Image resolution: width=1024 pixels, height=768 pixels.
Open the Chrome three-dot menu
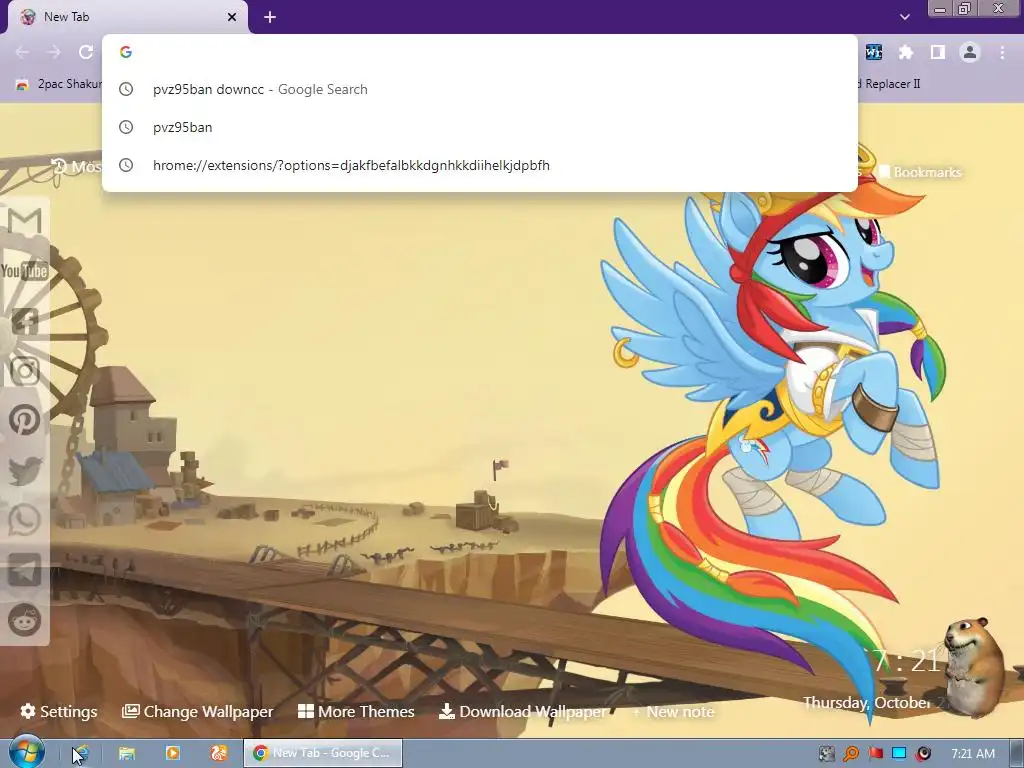click(x=1002, y=52)
